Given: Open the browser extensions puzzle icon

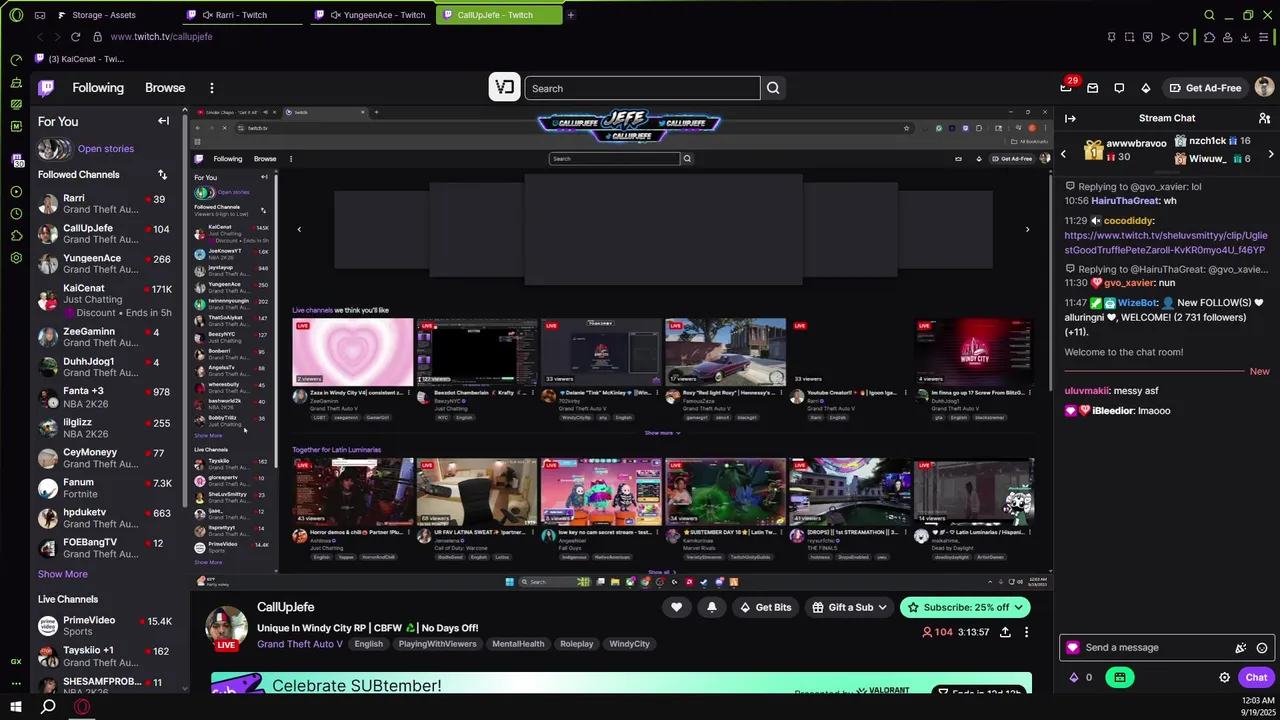Looking at the screenshot, I should [x=1210, y=37].
